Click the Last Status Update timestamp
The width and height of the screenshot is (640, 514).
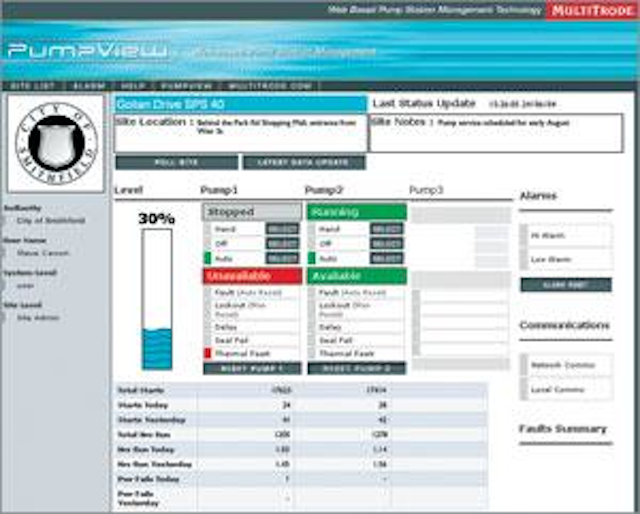tap(522, 104)
